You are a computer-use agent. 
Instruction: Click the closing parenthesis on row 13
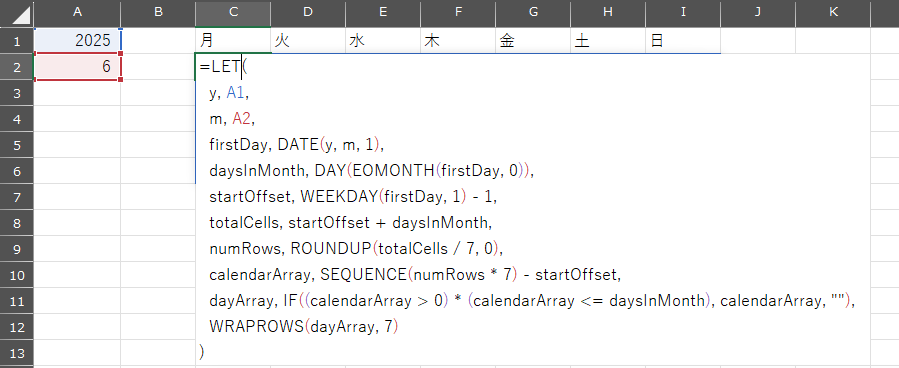tap(201, 353)
